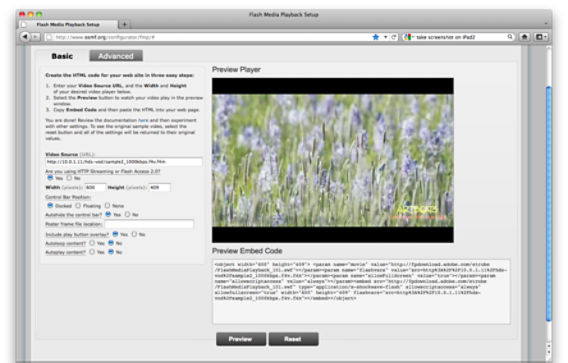The width and height of the screenshot is (568, 363).
Task: Reload the page with the refresh icon
Action: click(x=394, y=37)
